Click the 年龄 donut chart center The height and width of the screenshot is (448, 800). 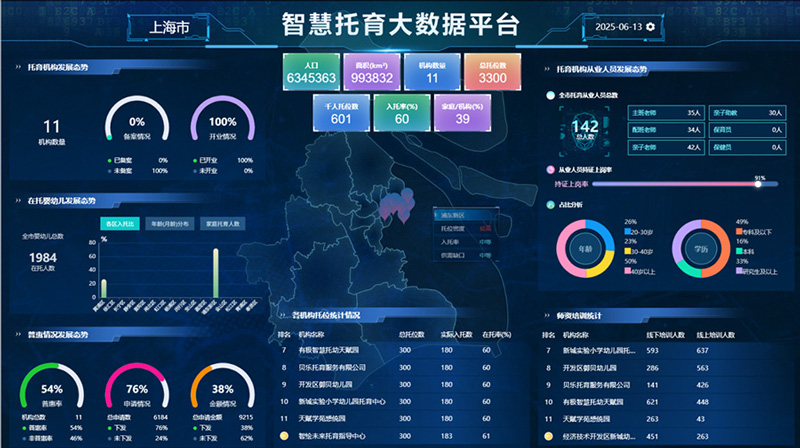point(584,247)
